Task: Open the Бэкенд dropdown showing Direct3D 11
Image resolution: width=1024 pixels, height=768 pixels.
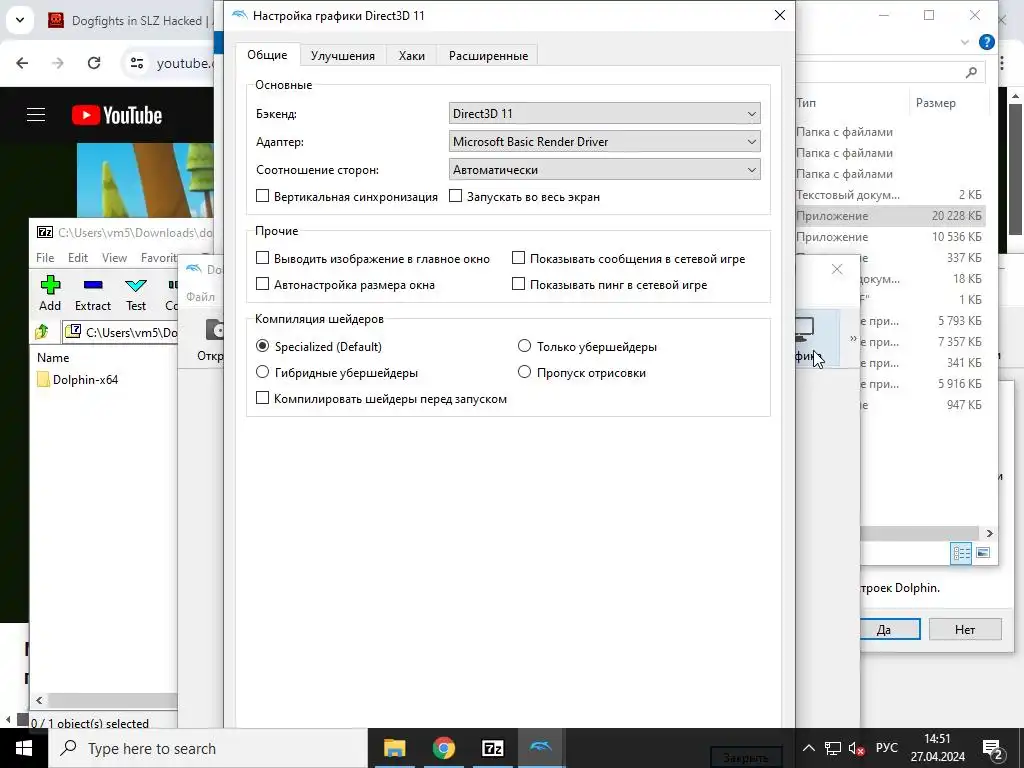Action: (x=604, y=114)
